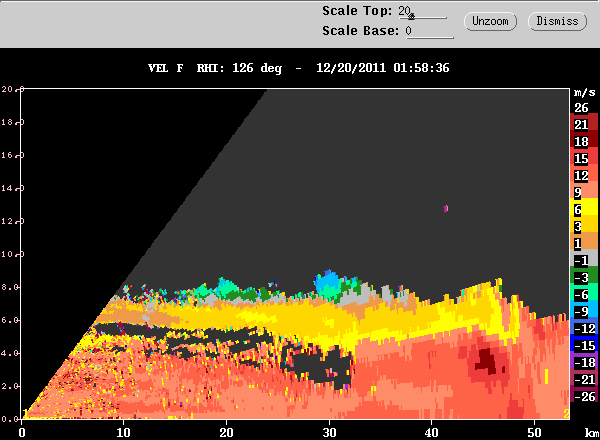Click the 30 km range axis label
This screenshot has height=440, width=600.
pos(329,433)
